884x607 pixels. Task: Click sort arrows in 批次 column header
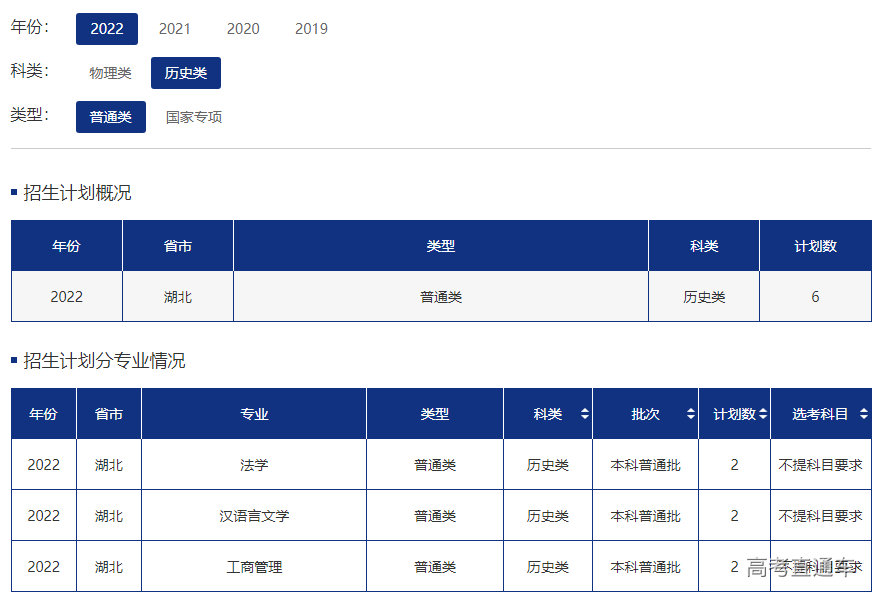pyautogui.click(x=690, y=414)
